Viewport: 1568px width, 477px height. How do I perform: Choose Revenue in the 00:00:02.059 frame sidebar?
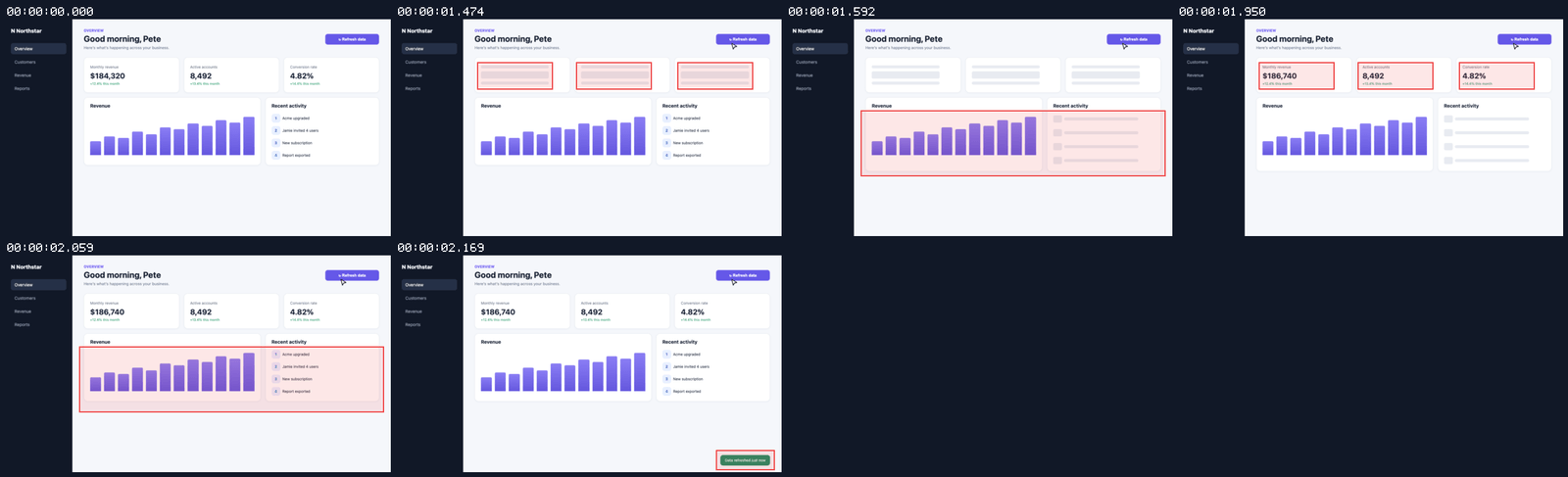(x=38, y=311)
